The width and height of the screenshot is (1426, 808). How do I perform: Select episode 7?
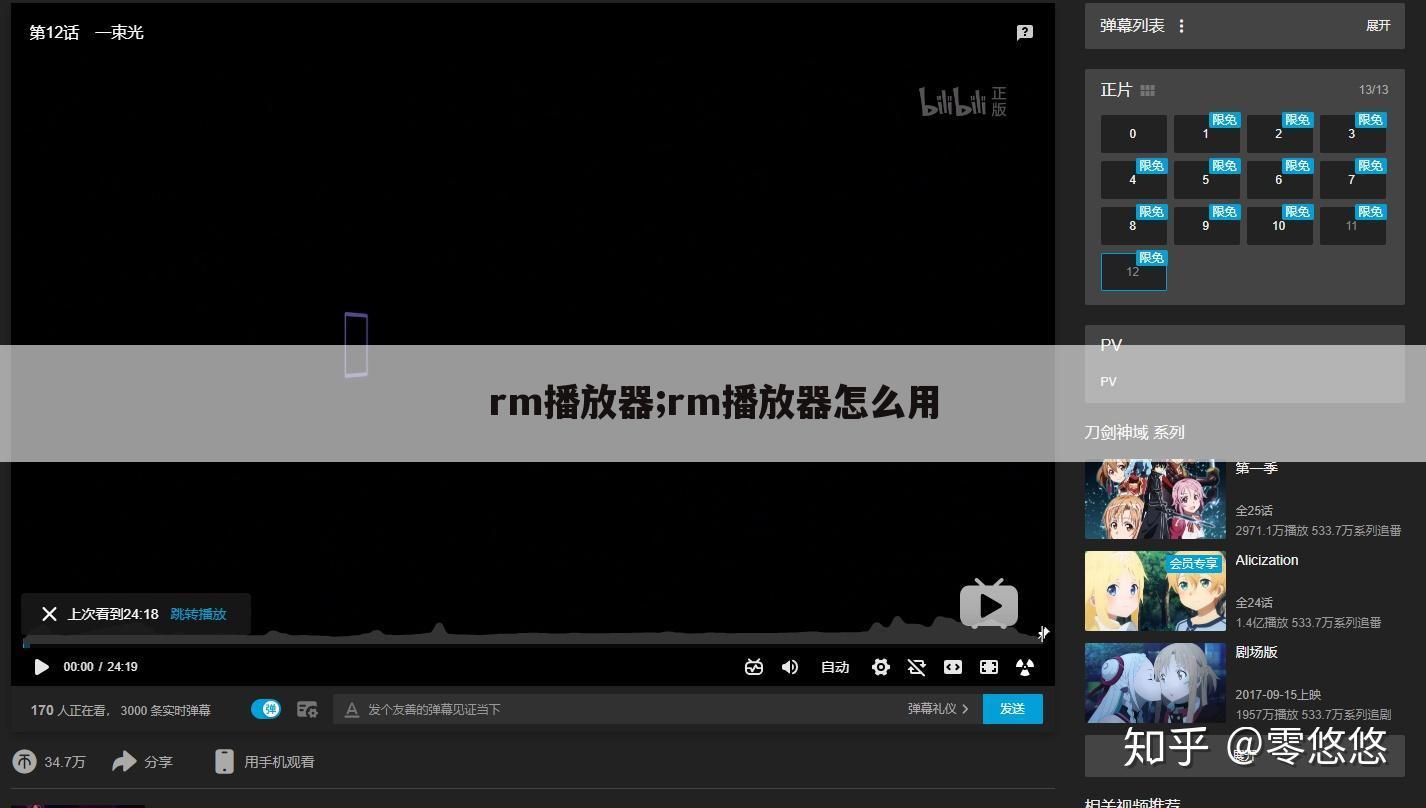1352,180
